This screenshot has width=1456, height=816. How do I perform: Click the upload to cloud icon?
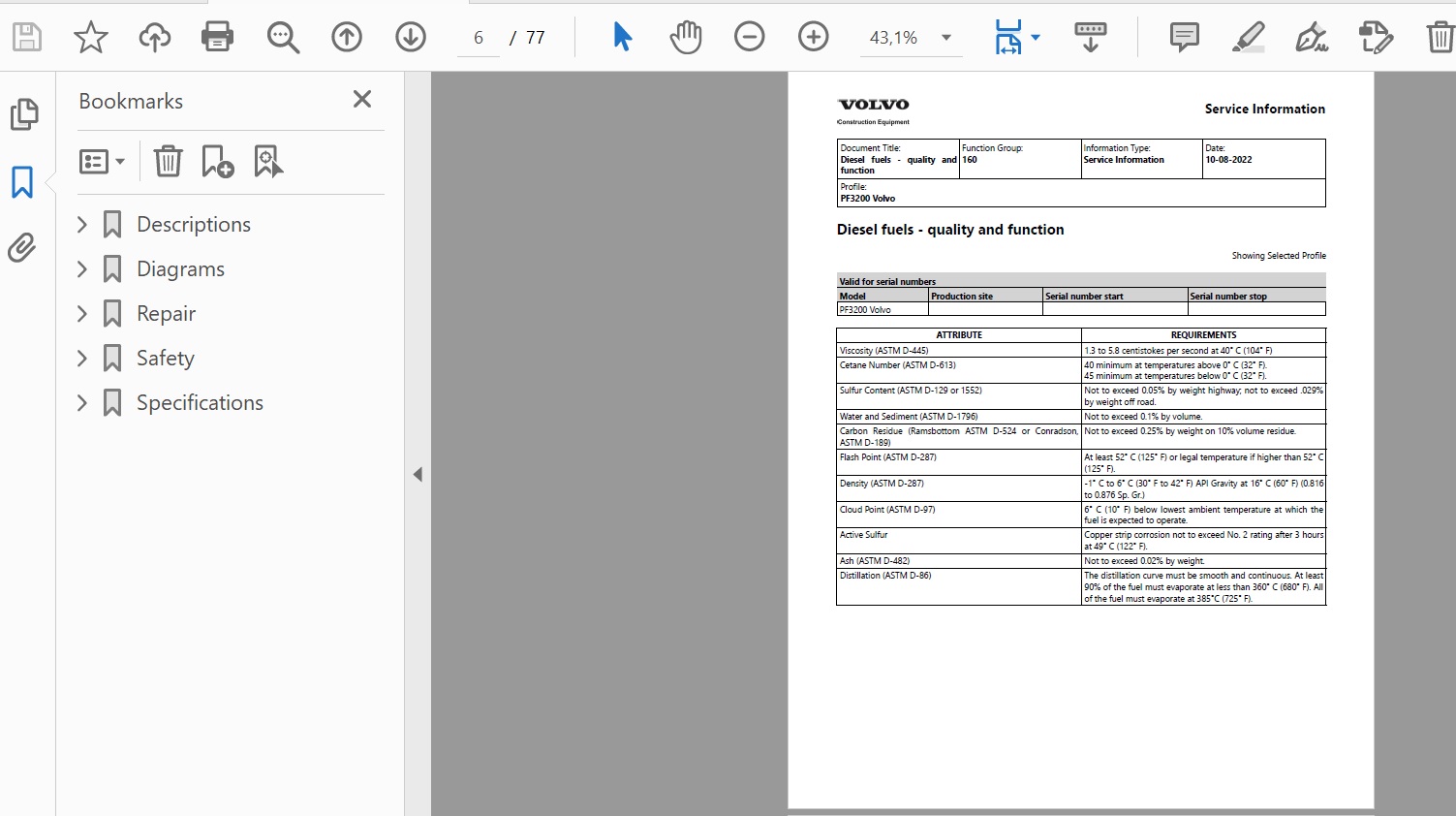(154, 38)
